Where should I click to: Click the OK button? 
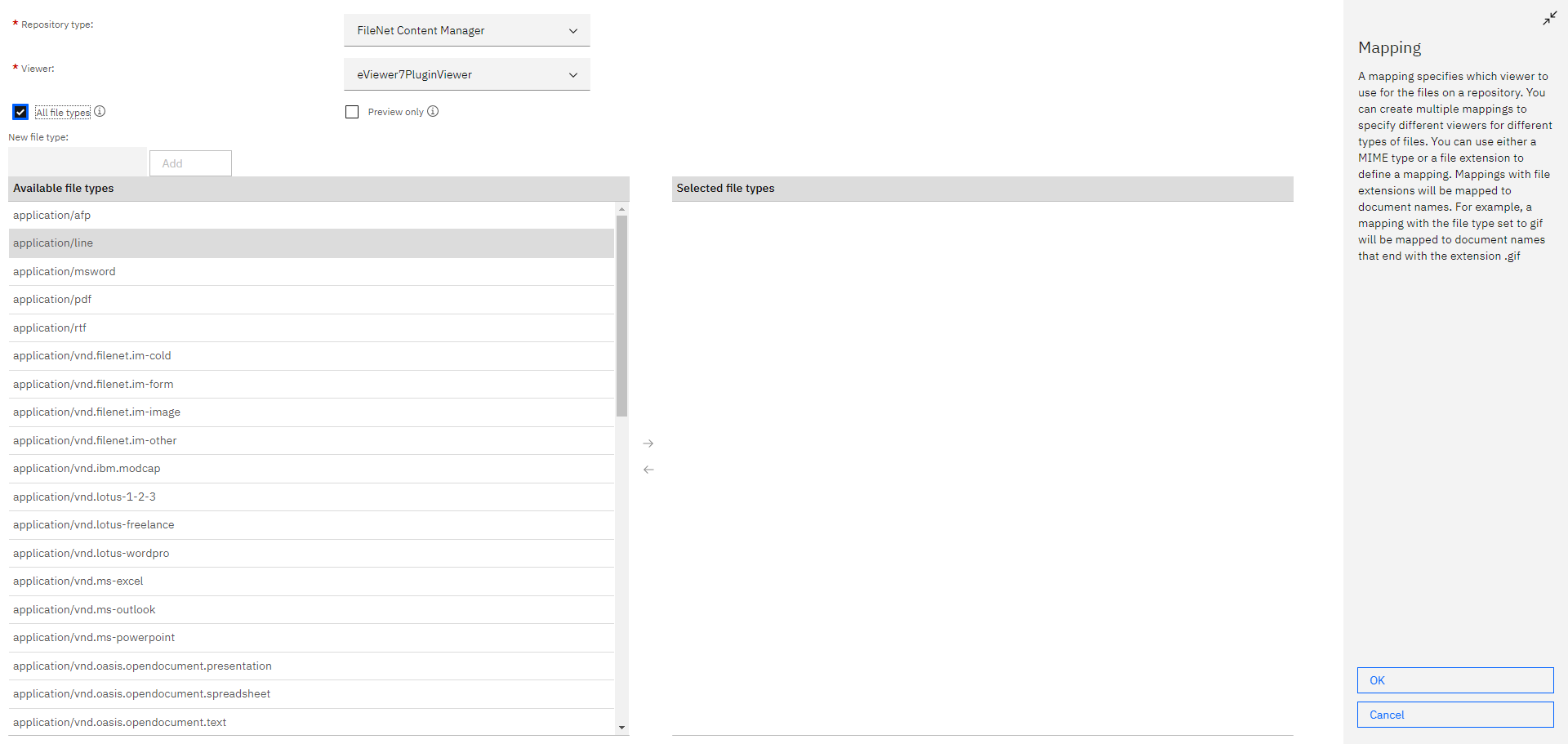click(1454, 679)
